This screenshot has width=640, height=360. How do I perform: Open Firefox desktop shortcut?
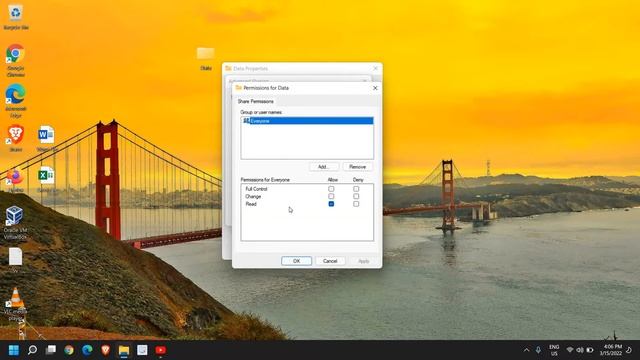pos(16,180)
